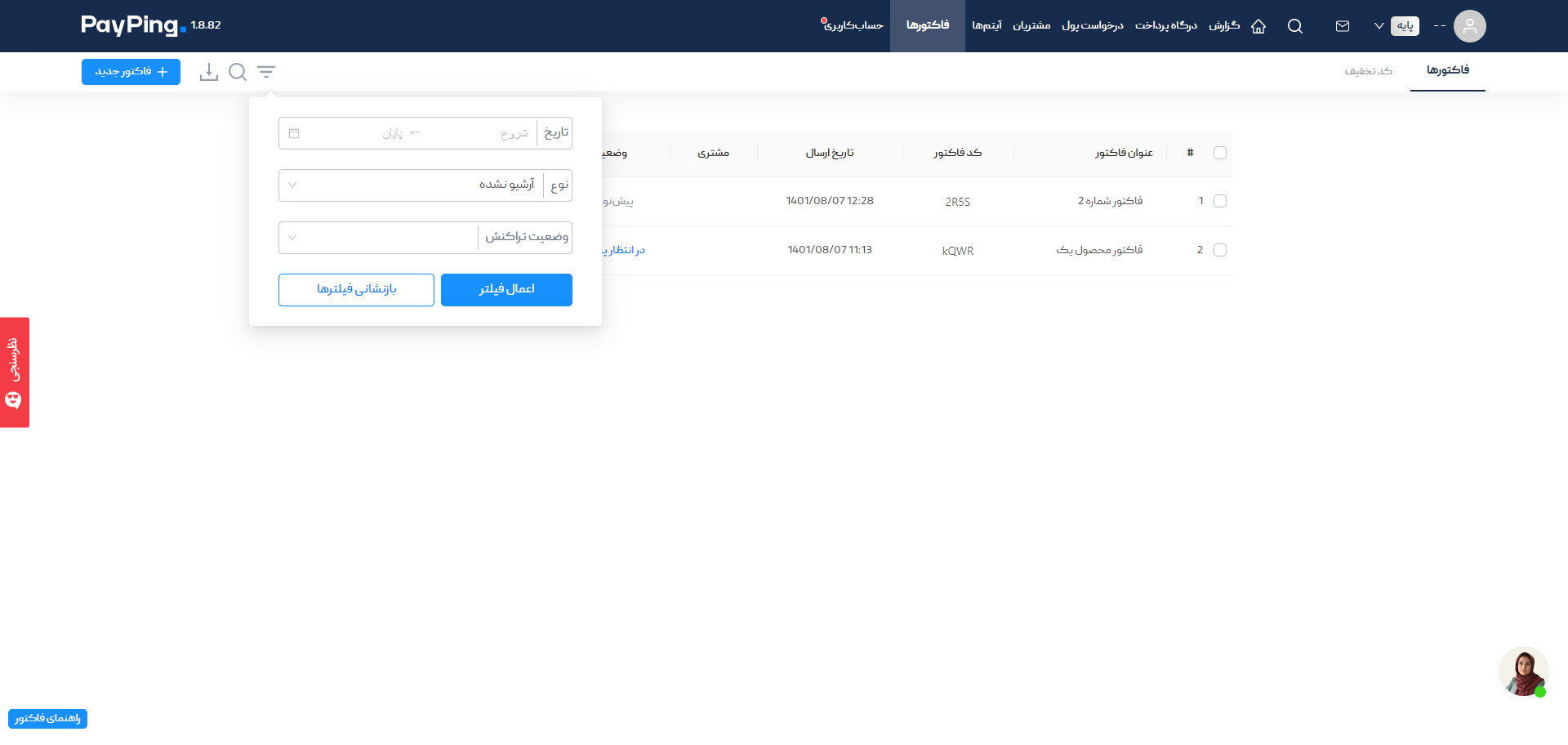Apply filters with اعمال فیلتر button
The height and width of the screenshot is (745, 1568).
click(506, 290)
